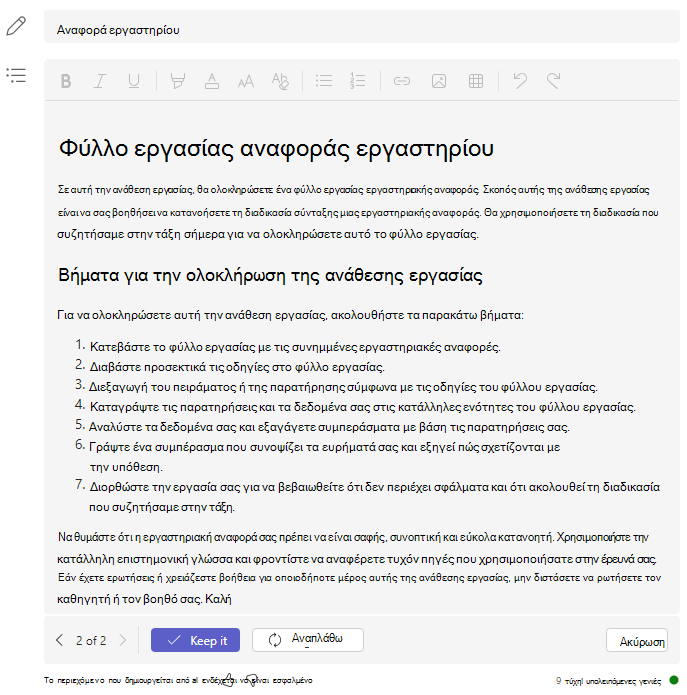687x695 pixels.
Task: Click the Keep it button
Action: [195, 640]
